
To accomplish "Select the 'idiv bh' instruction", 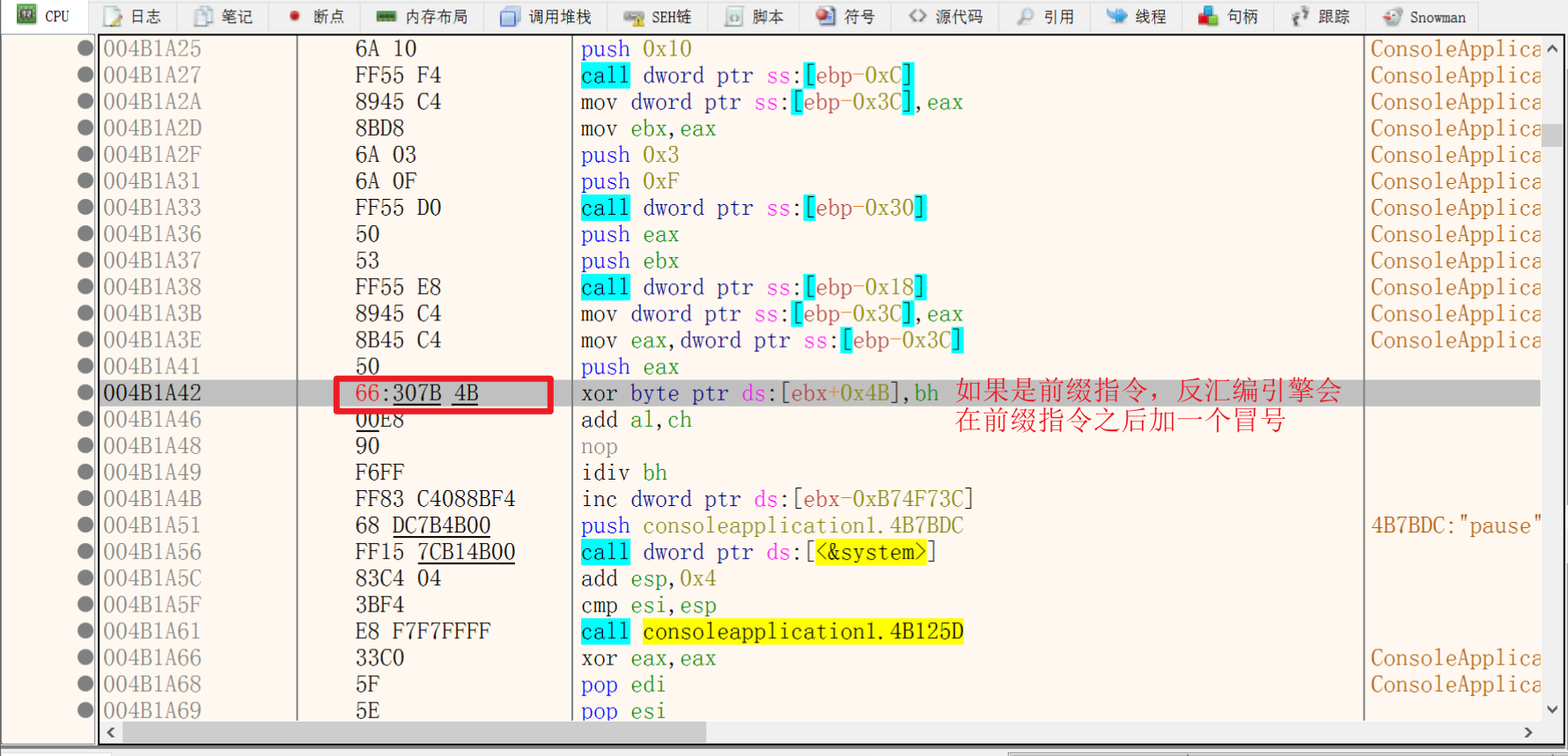I will [x=624, y=473].
